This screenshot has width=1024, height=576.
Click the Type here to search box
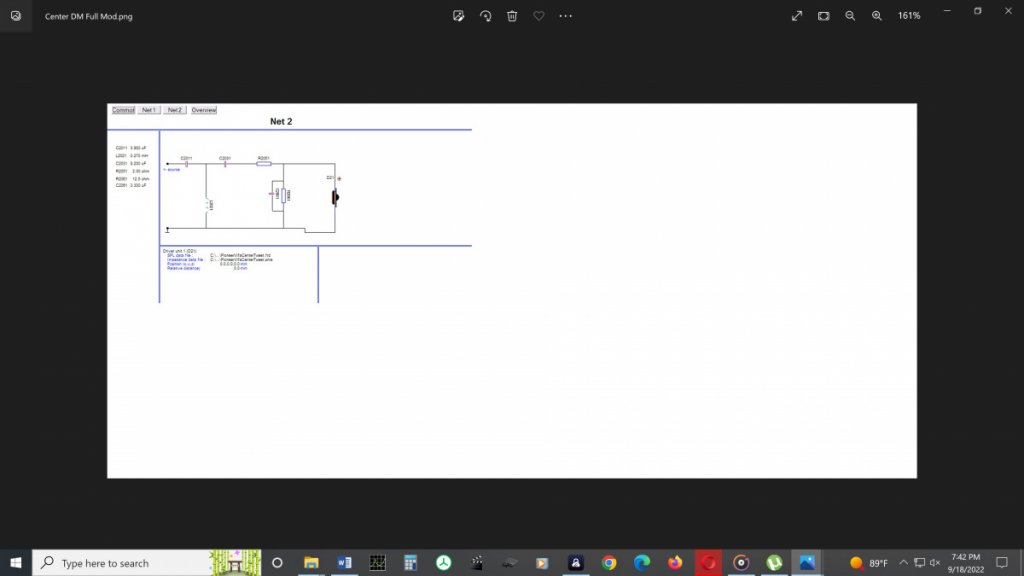click(x=147, y=562)
